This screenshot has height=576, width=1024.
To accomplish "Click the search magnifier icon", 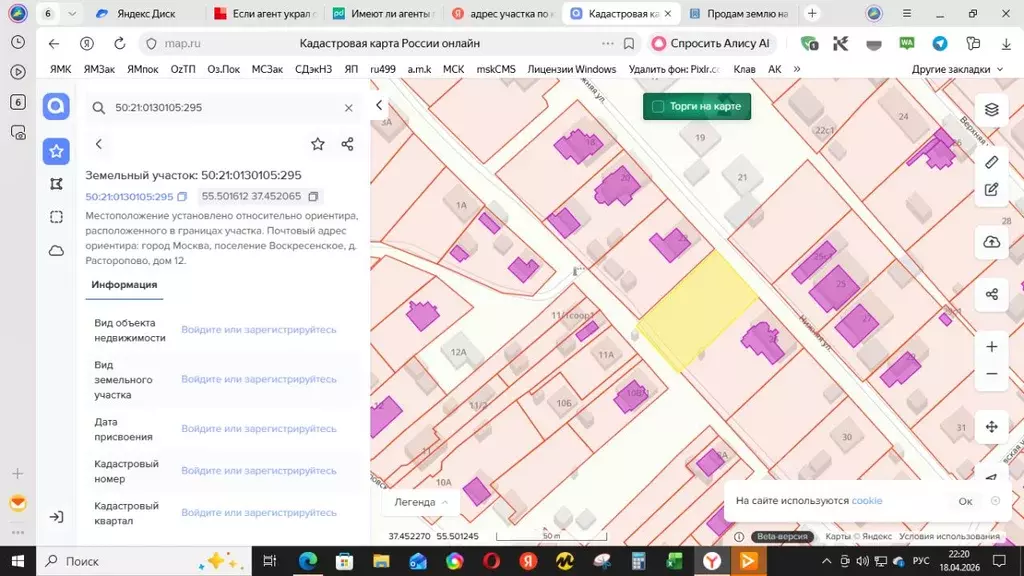I will [x=99, y=108].
